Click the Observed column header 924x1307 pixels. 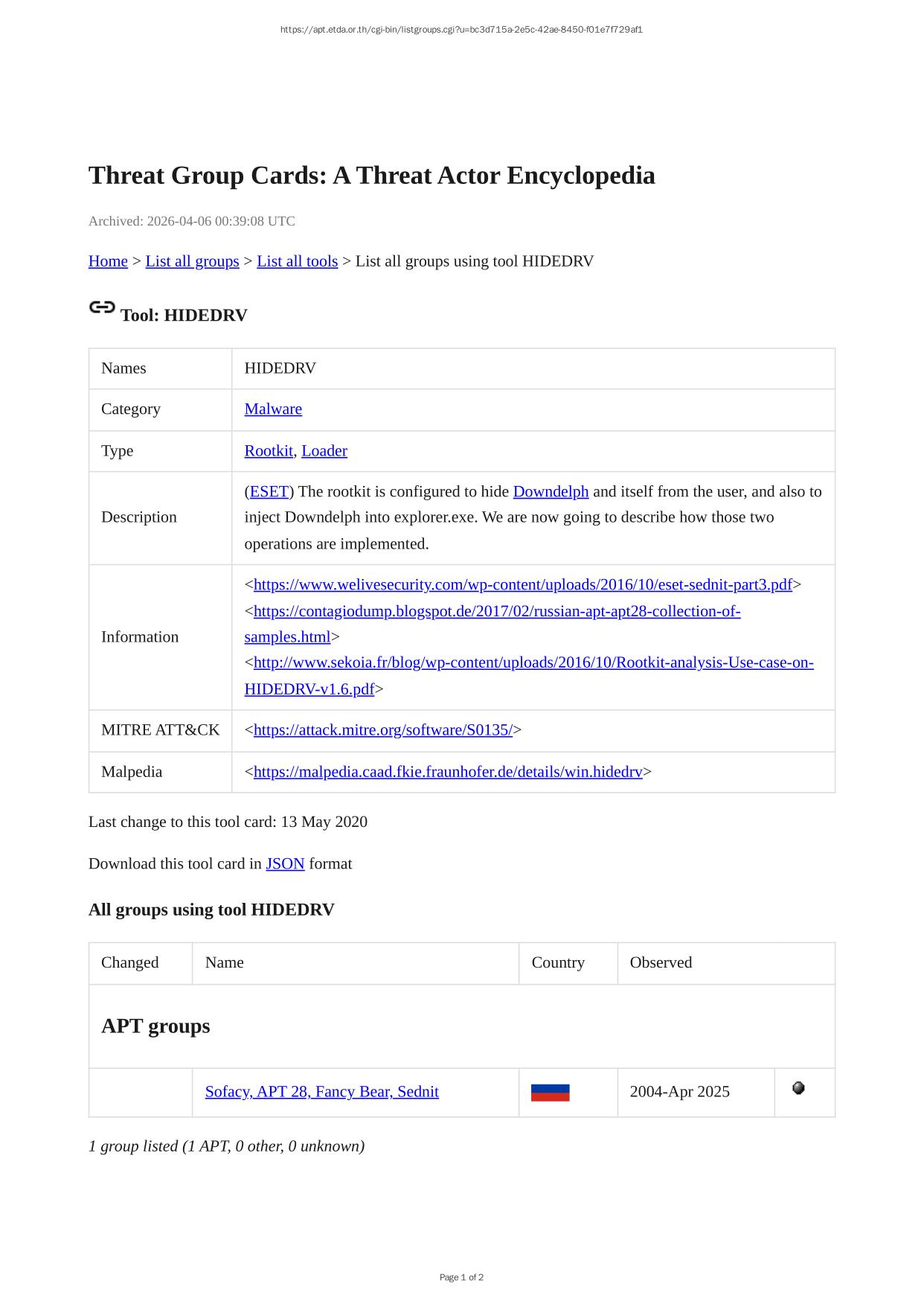[x=661, y=963]
